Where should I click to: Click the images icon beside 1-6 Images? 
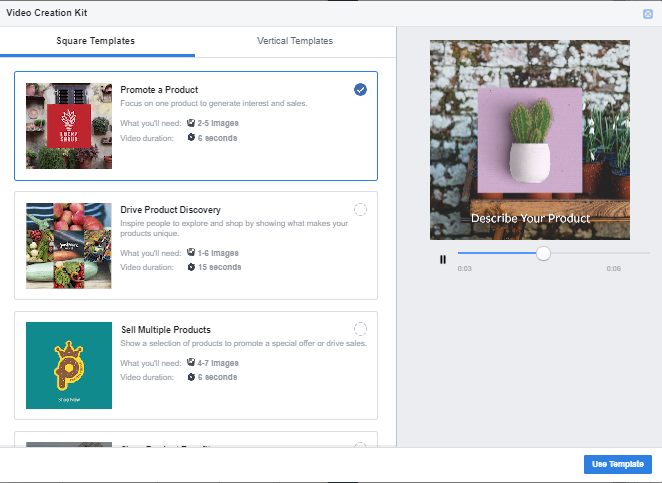[x=191, y=252]
